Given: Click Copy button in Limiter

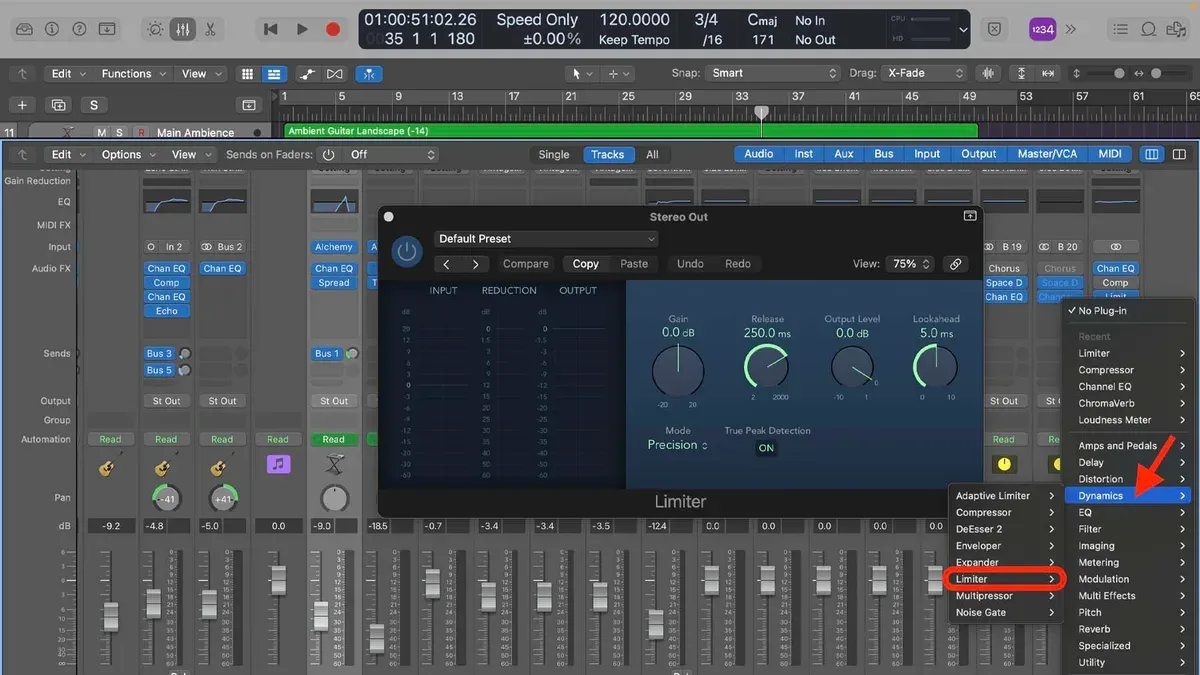Looking at the screenshot, I should [x=586, y=264].
